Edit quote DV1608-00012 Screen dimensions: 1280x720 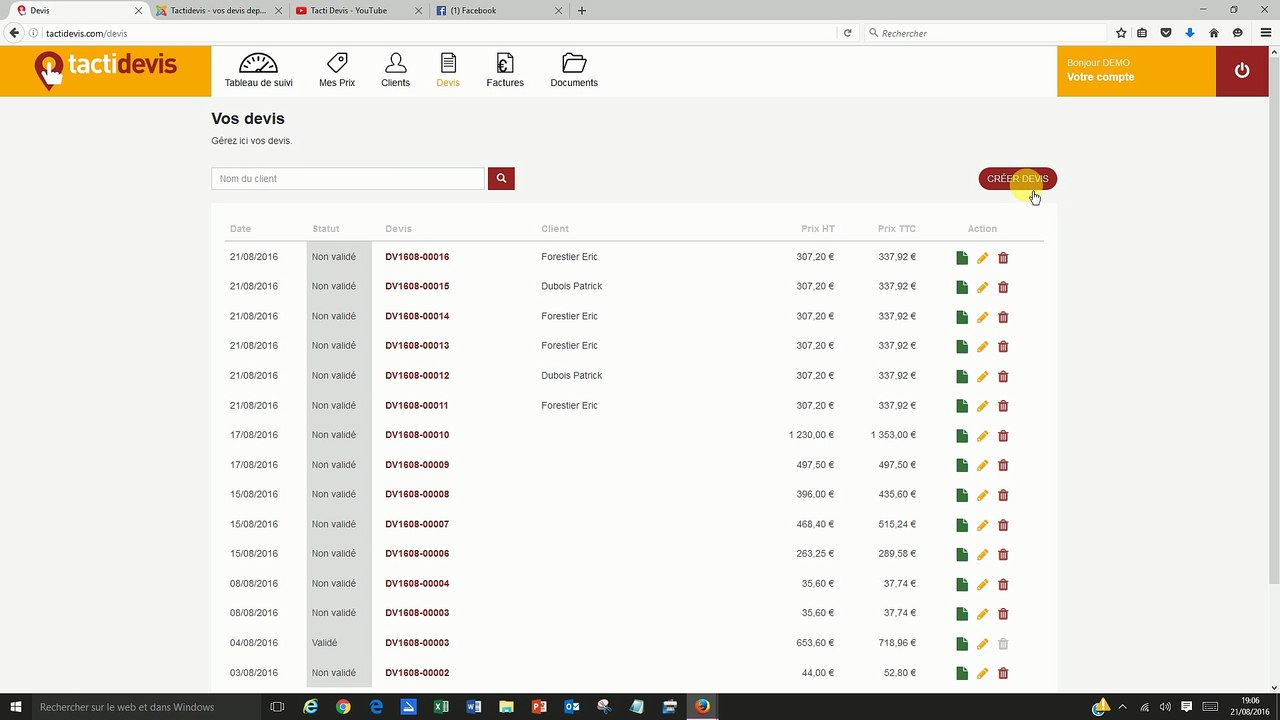982,377
